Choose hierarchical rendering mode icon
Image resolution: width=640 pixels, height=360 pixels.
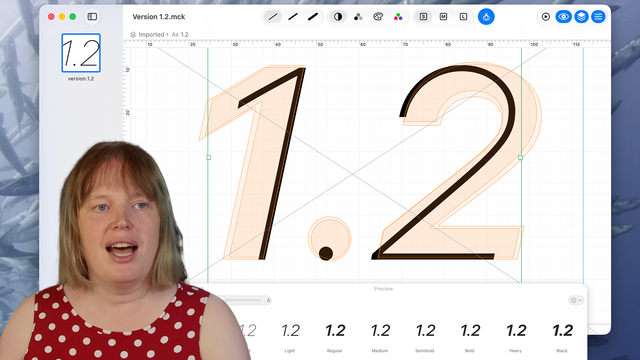[x=358, y=17]
